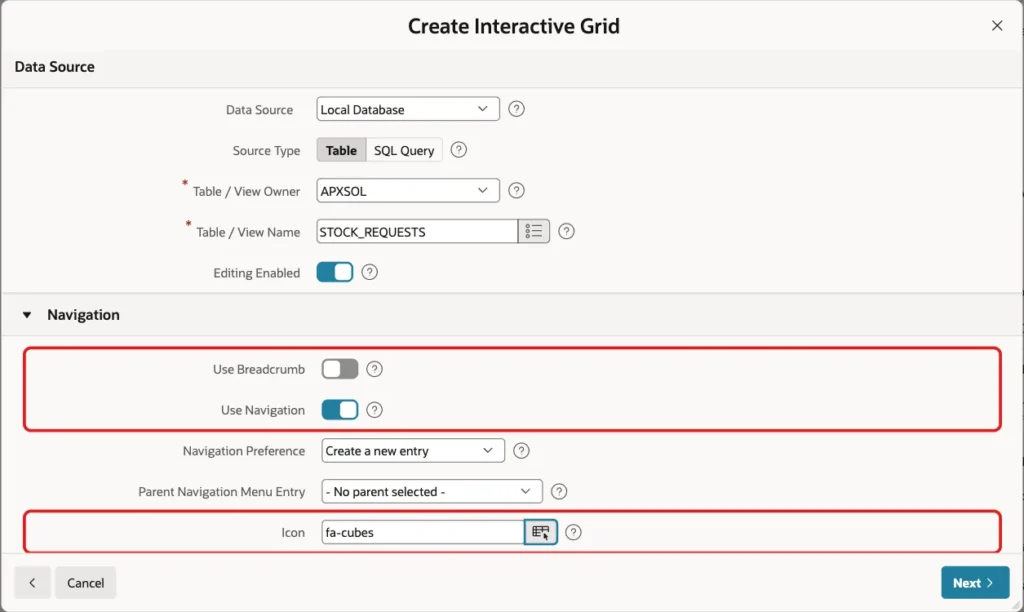Open help for Use Breadcrumb
Viewport: 1024px width, 612px height.
tap(374, 369)
